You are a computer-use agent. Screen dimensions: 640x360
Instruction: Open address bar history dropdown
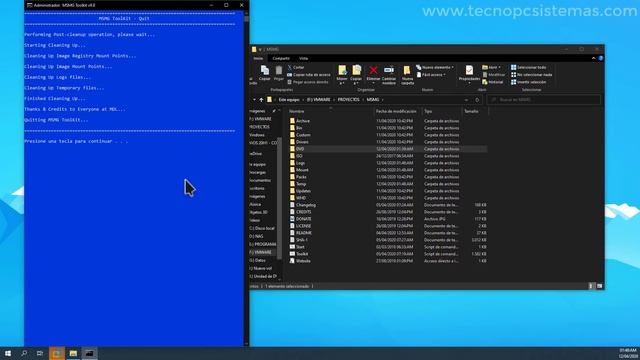pos(466,100)
